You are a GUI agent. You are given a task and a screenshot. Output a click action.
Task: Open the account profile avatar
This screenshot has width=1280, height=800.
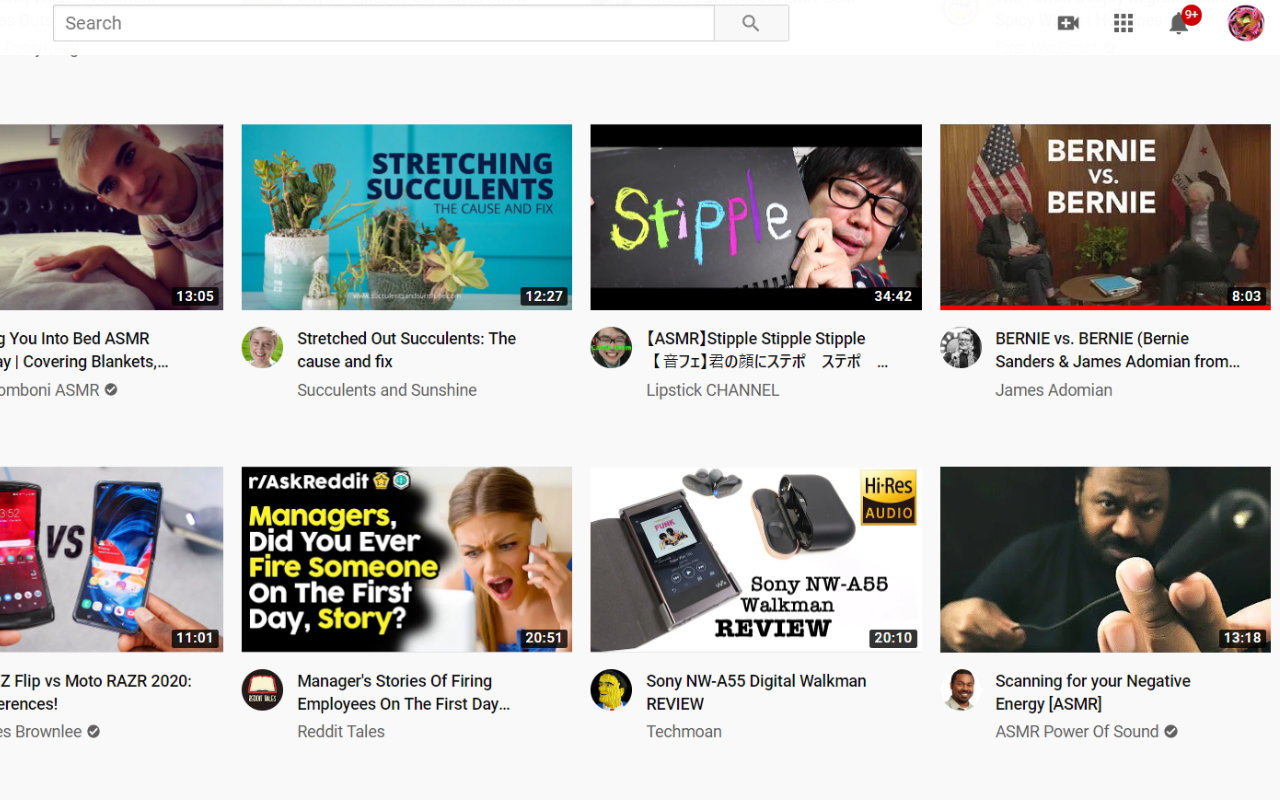[1246, 23]
